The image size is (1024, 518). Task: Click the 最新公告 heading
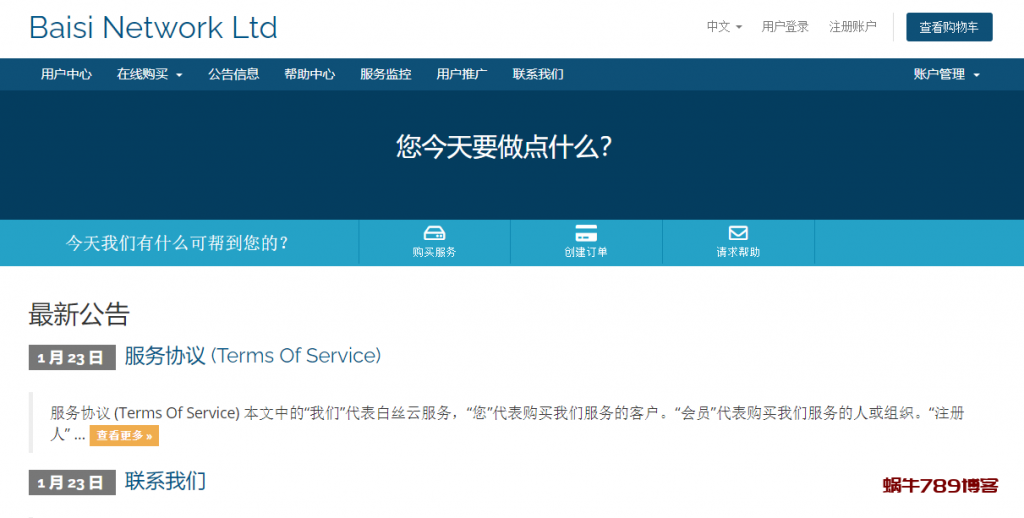coord(79,314)
